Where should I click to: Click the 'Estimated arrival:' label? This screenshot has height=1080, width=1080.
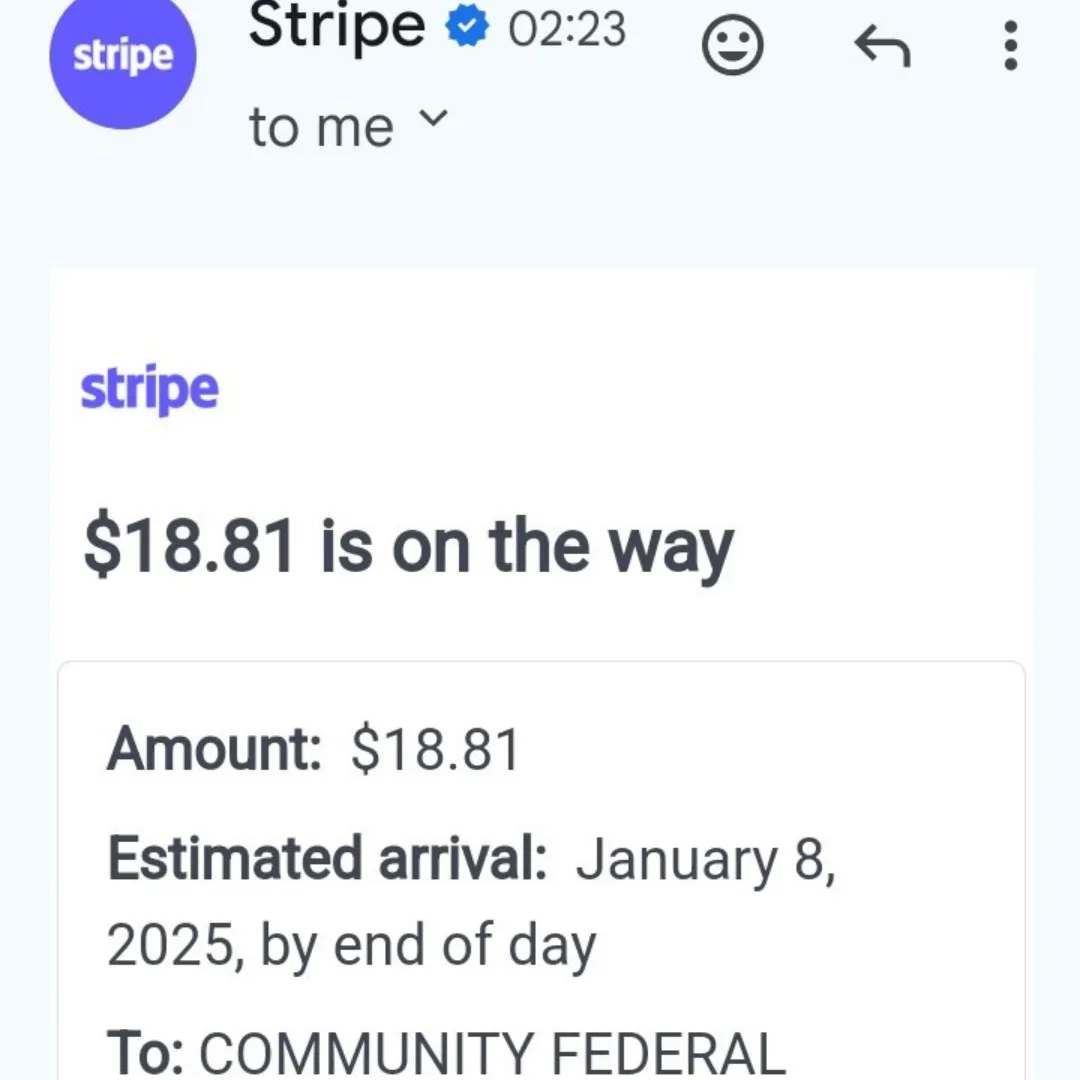click(x=327, y=859)
